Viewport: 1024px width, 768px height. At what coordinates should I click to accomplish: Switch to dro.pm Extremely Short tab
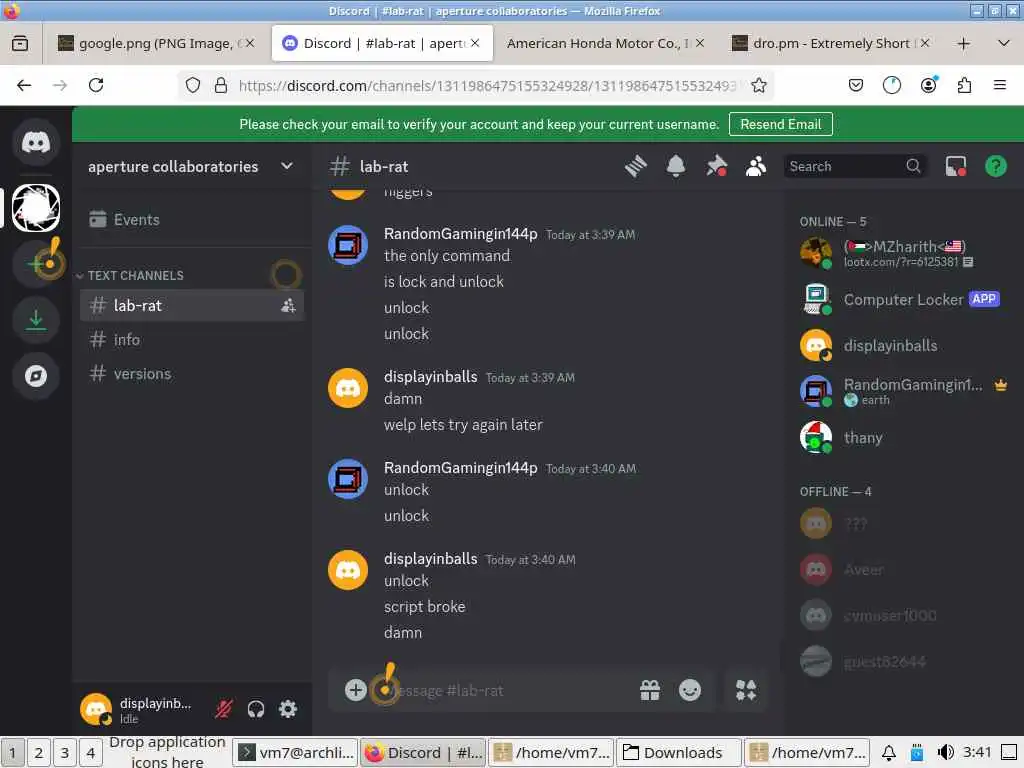[x=831, y=43]
